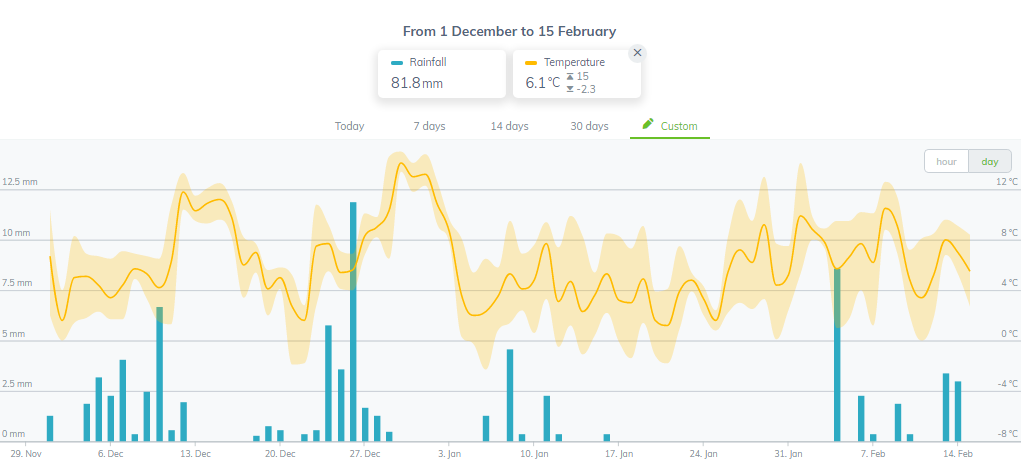Click the 17. Jan date label

pos(619,453)
